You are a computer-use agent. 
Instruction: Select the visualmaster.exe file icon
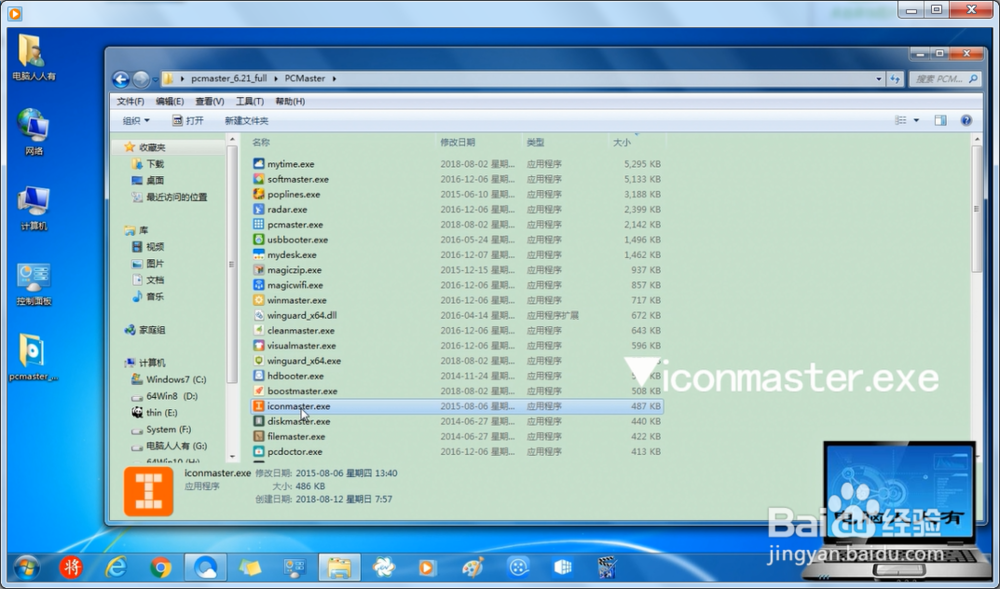pyautogui.click(x=258, y=345)
